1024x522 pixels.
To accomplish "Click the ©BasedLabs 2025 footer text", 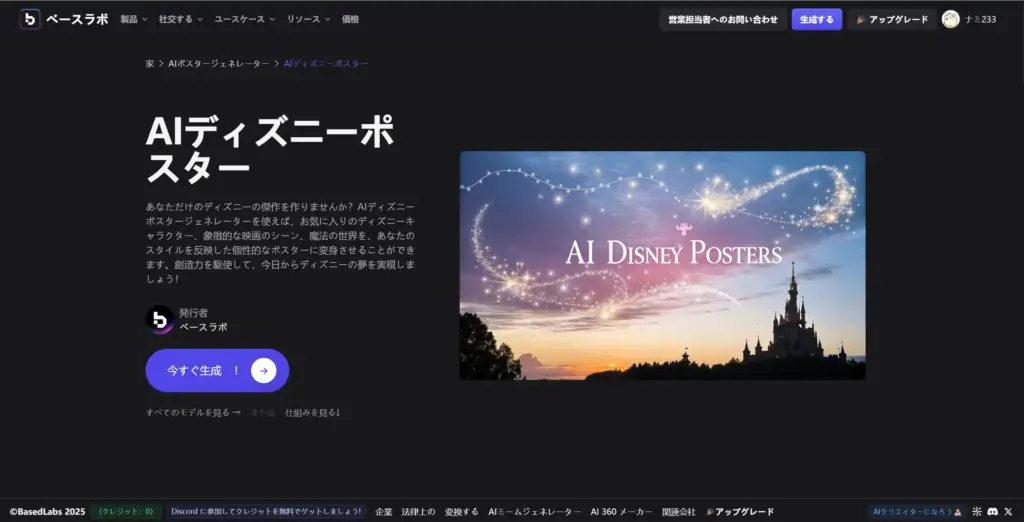I will pos(47,512).
